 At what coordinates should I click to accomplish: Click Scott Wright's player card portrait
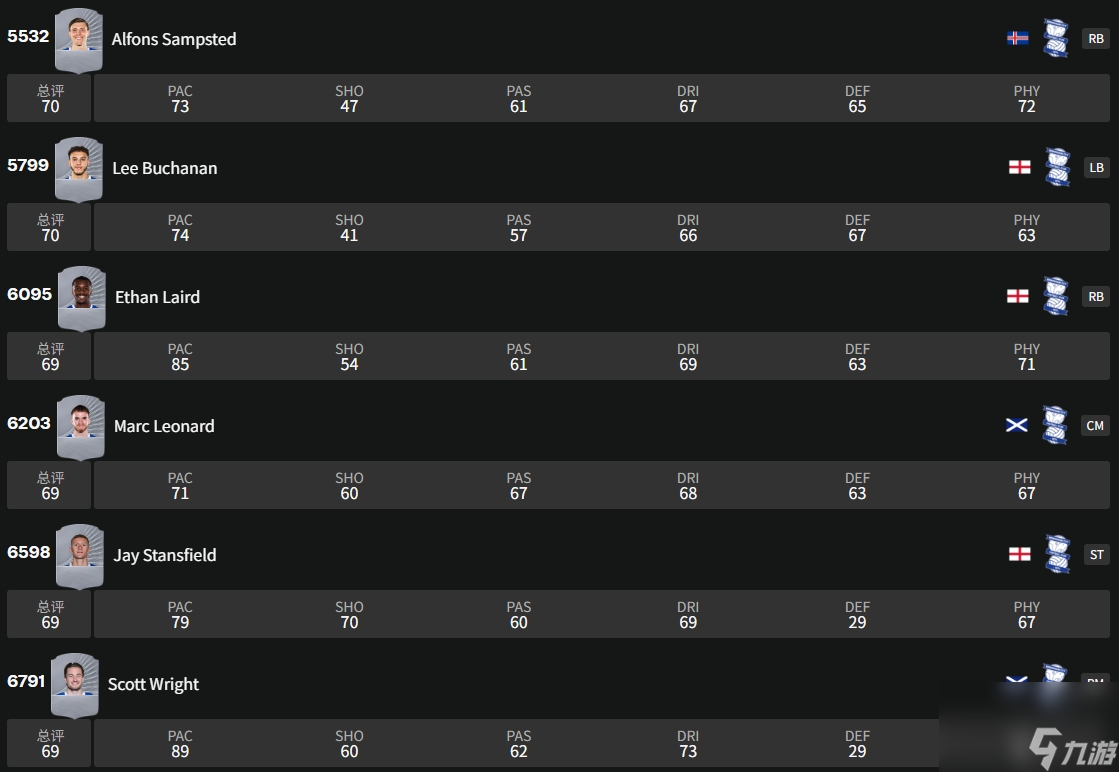click(x=75, y=685)
